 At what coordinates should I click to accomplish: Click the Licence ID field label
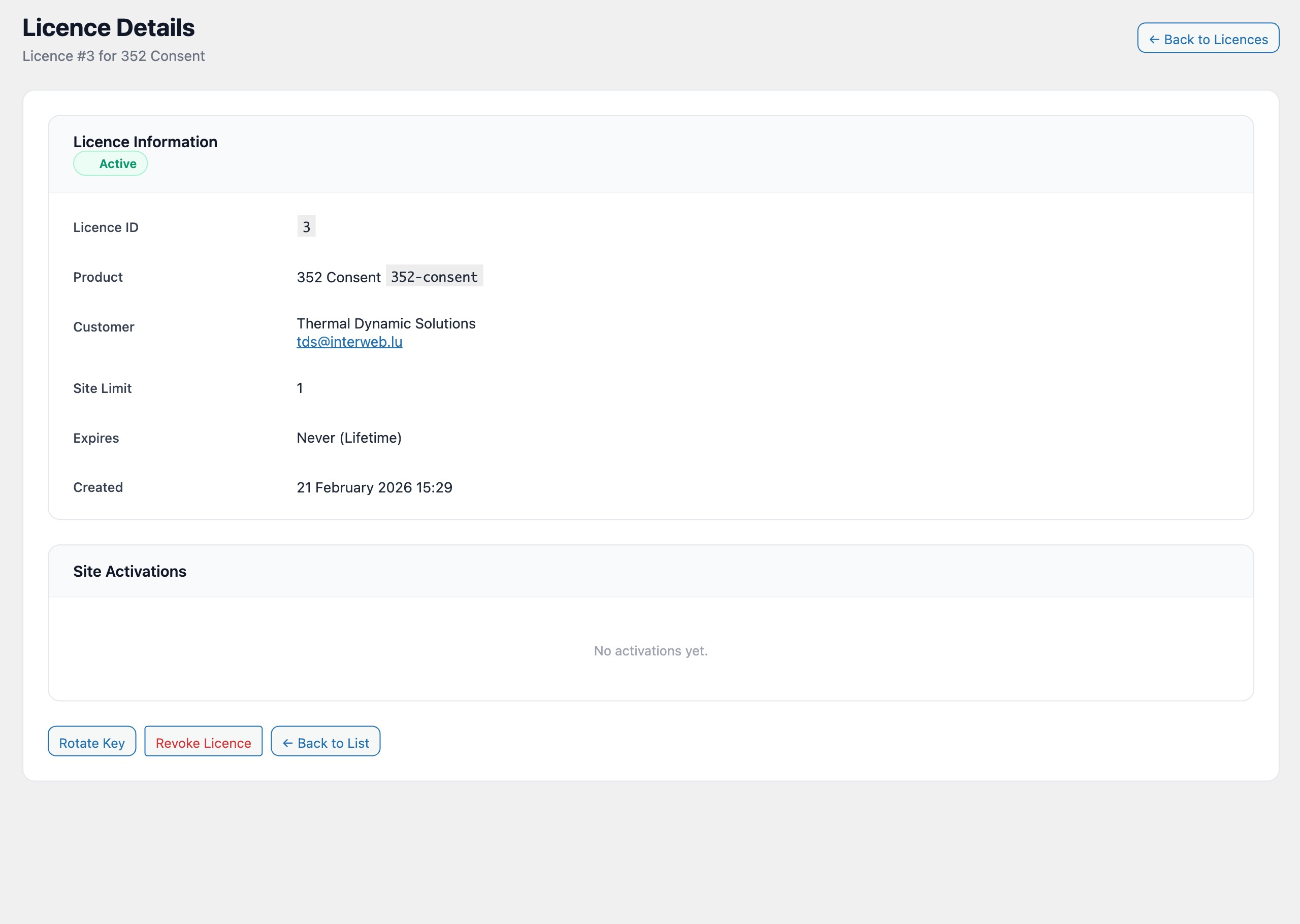click(x=106, y=227)
